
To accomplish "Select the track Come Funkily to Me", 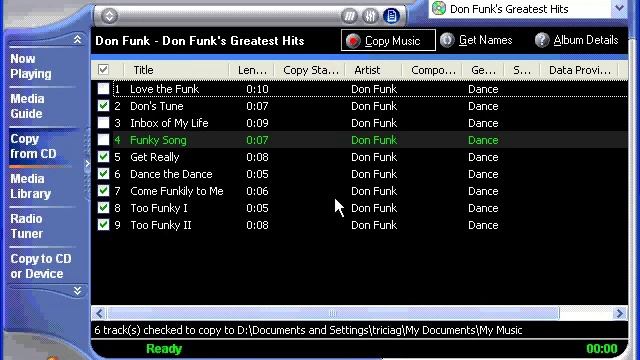I will coord(177,191).
